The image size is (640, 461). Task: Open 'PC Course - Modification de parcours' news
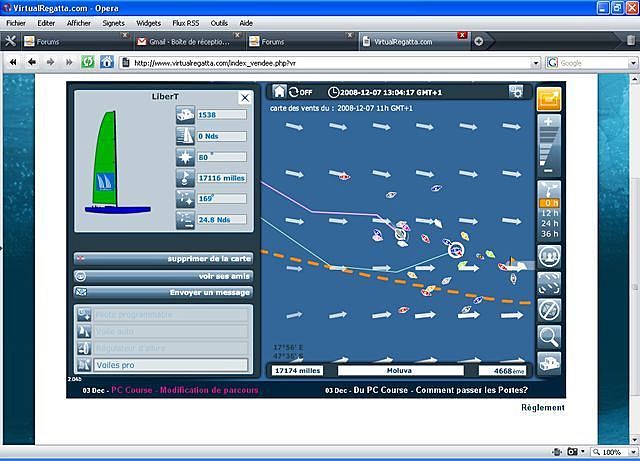pos(184,390)
